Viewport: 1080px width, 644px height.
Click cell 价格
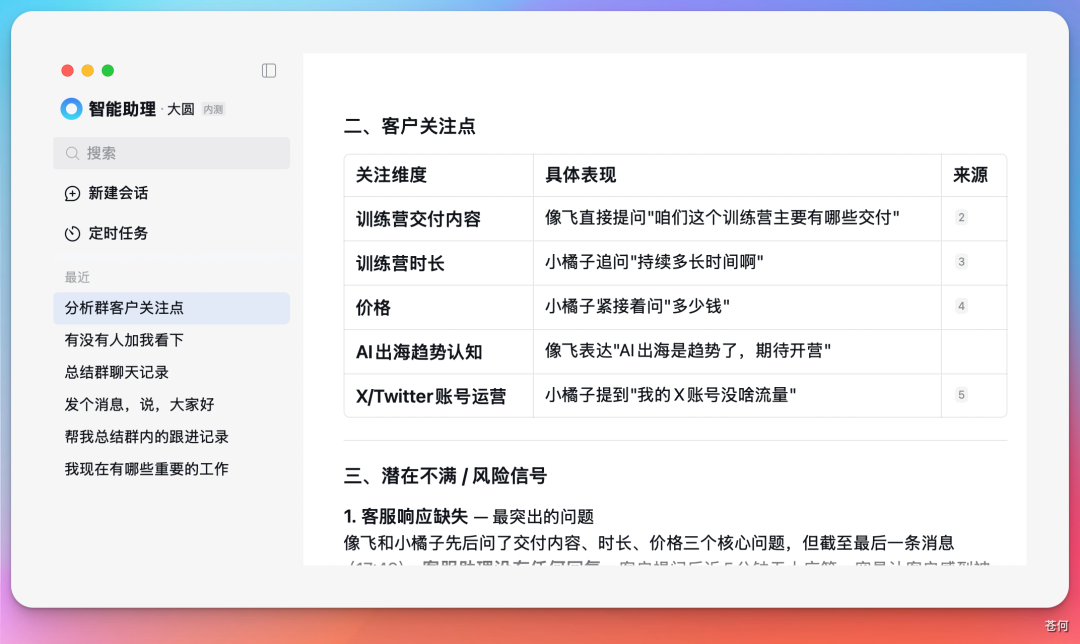point(373,308)
